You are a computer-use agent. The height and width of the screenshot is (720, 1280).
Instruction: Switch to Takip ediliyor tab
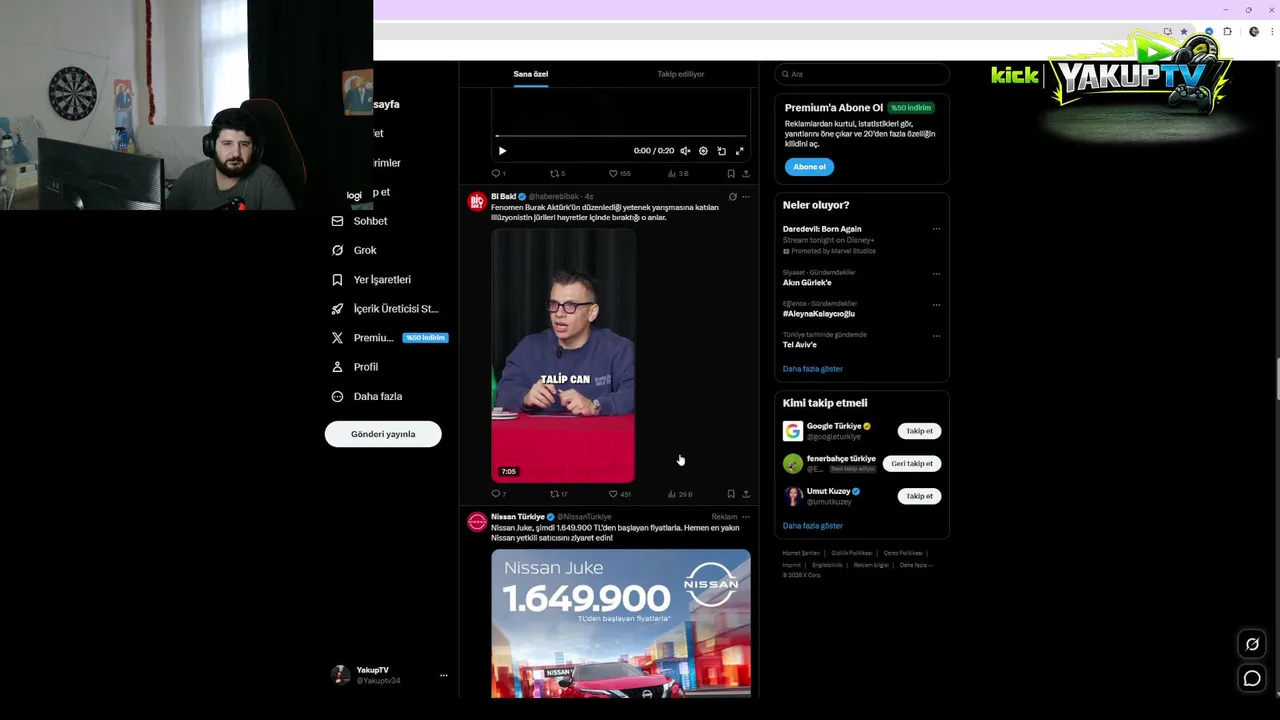681,74
